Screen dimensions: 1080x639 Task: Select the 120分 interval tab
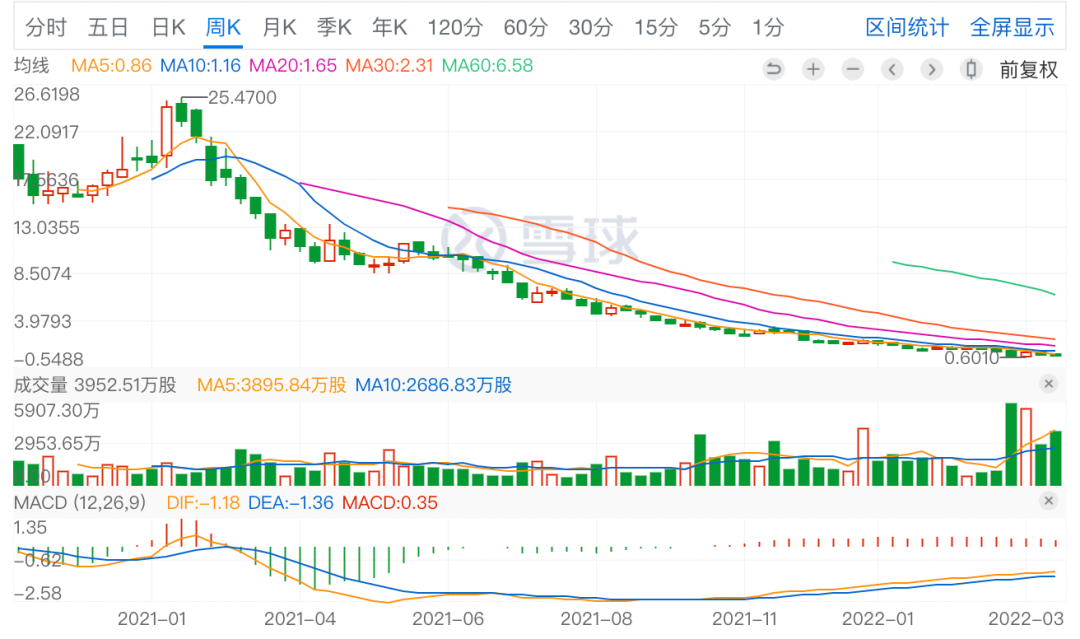(x=455, y=28)
